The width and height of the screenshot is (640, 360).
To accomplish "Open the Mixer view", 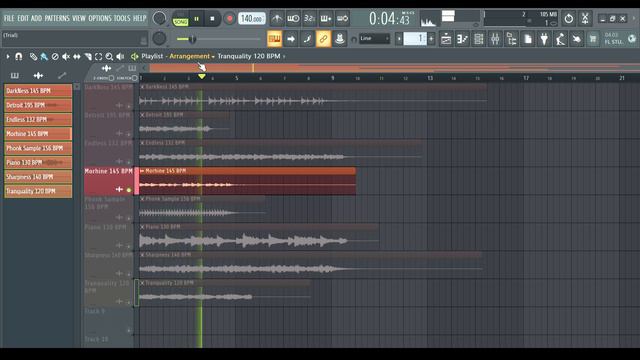I will 495,39.
